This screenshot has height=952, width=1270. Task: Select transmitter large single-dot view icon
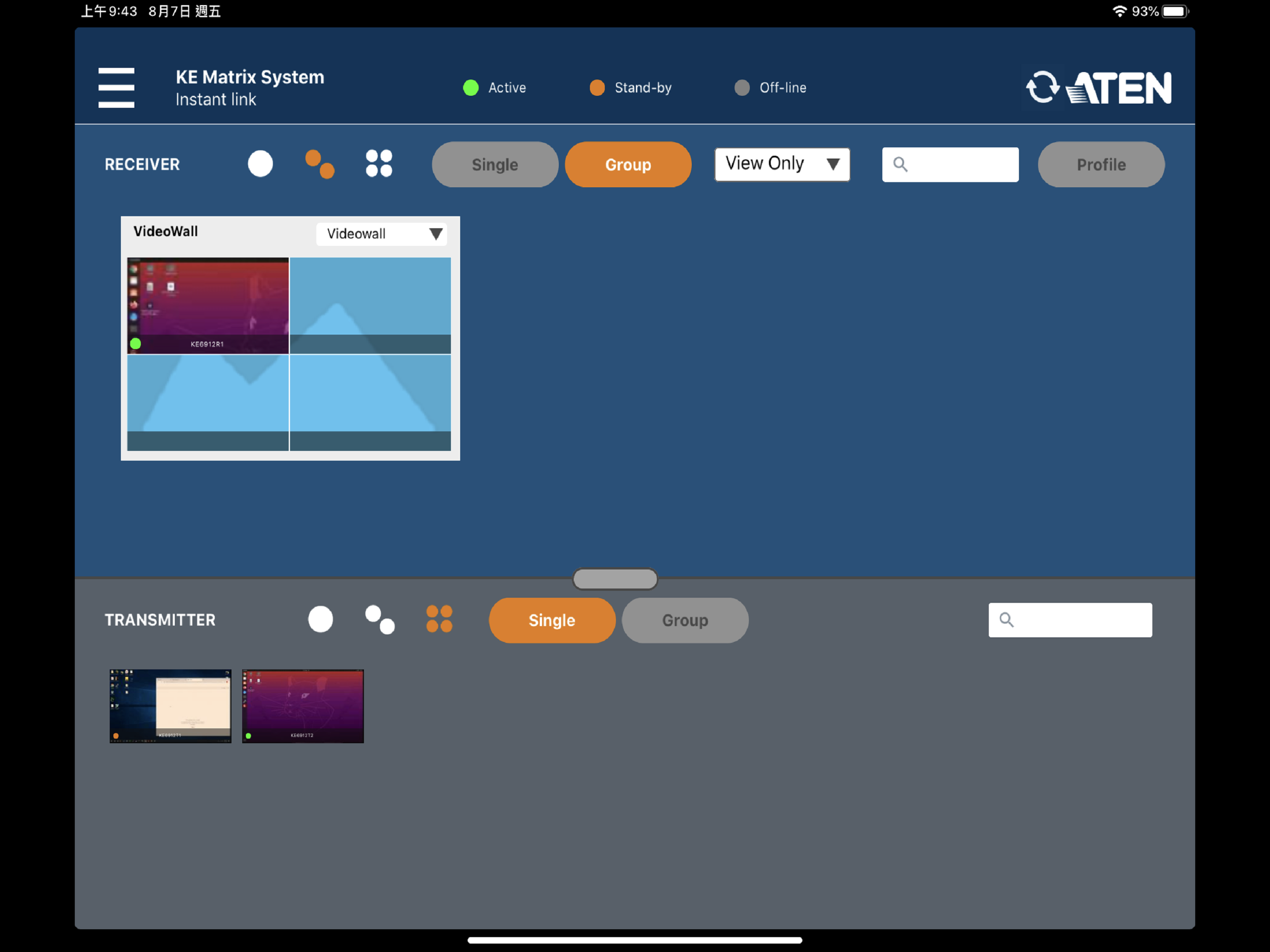pos(320,620)
